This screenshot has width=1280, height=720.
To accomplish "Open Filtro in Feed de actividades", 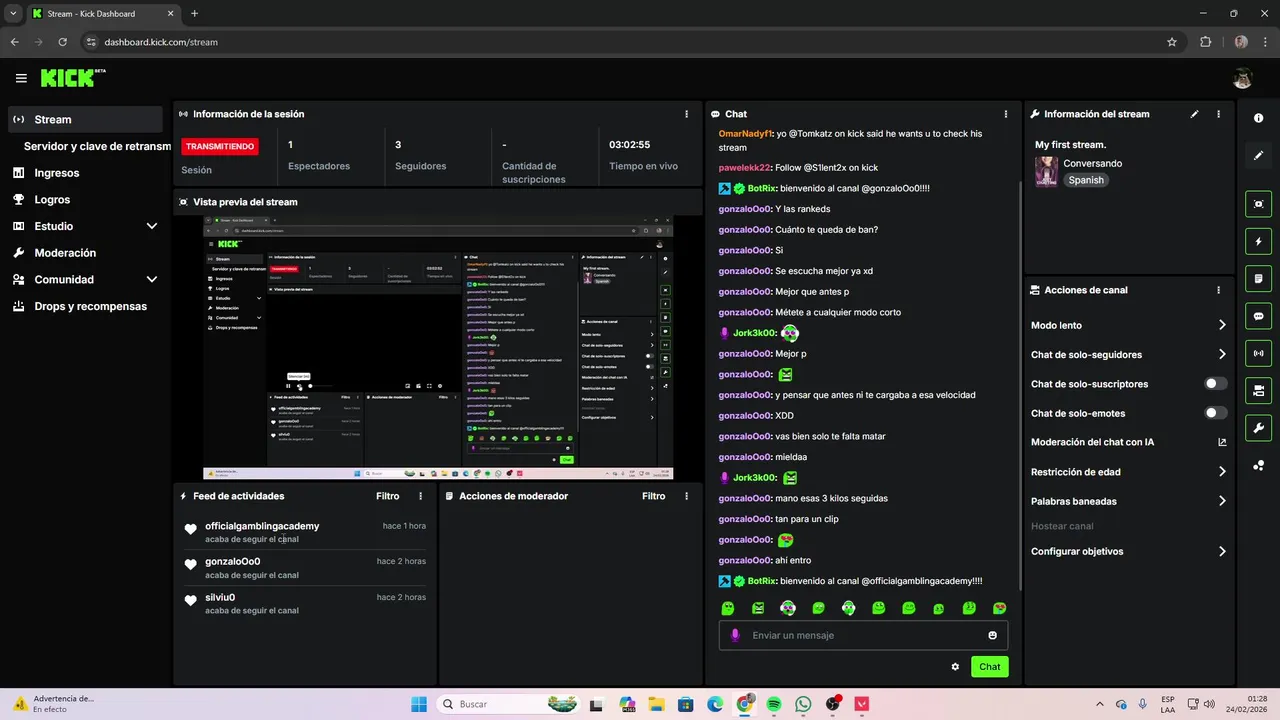I will pyautogui.click(x=388, y=496).
